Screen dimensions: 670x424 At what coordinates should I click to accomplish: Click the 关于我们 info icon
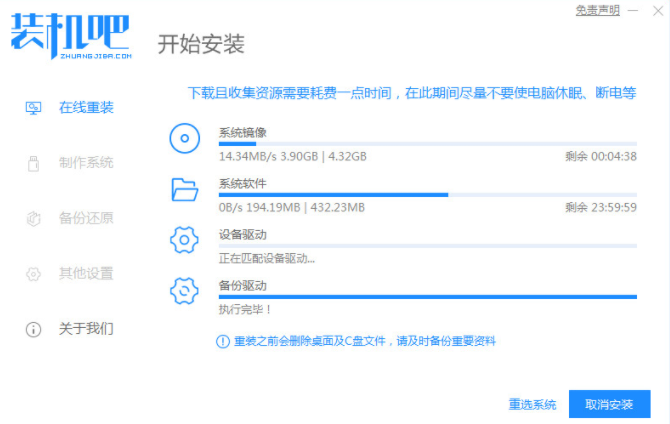pyautogui.click(x=33, y=329)
